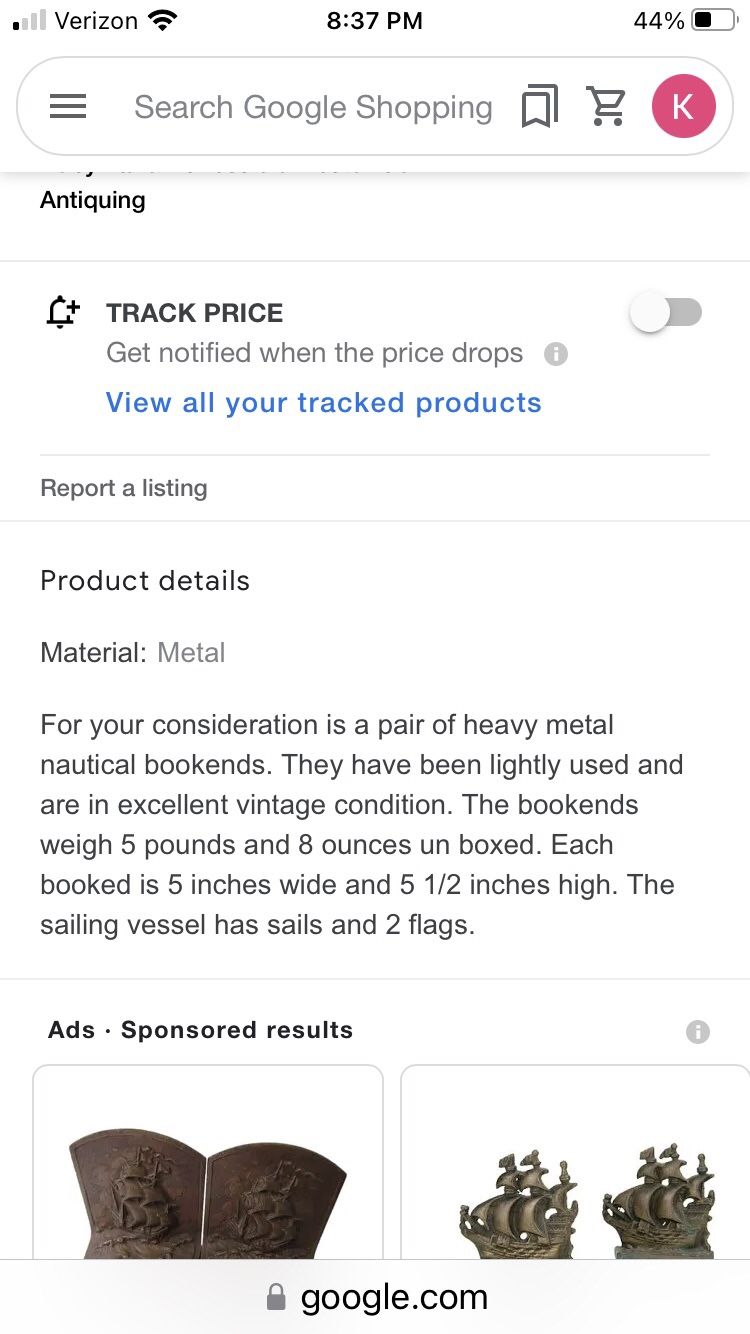Tap the lock icon beside google.com
This screenshot has width=750, height=1334.
(276, 1298)
